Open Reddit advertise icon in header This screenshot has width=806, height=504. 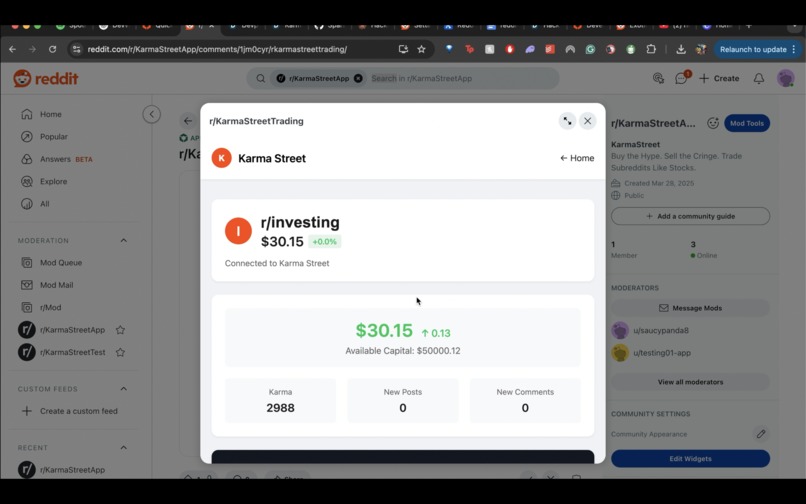point(658,78)
